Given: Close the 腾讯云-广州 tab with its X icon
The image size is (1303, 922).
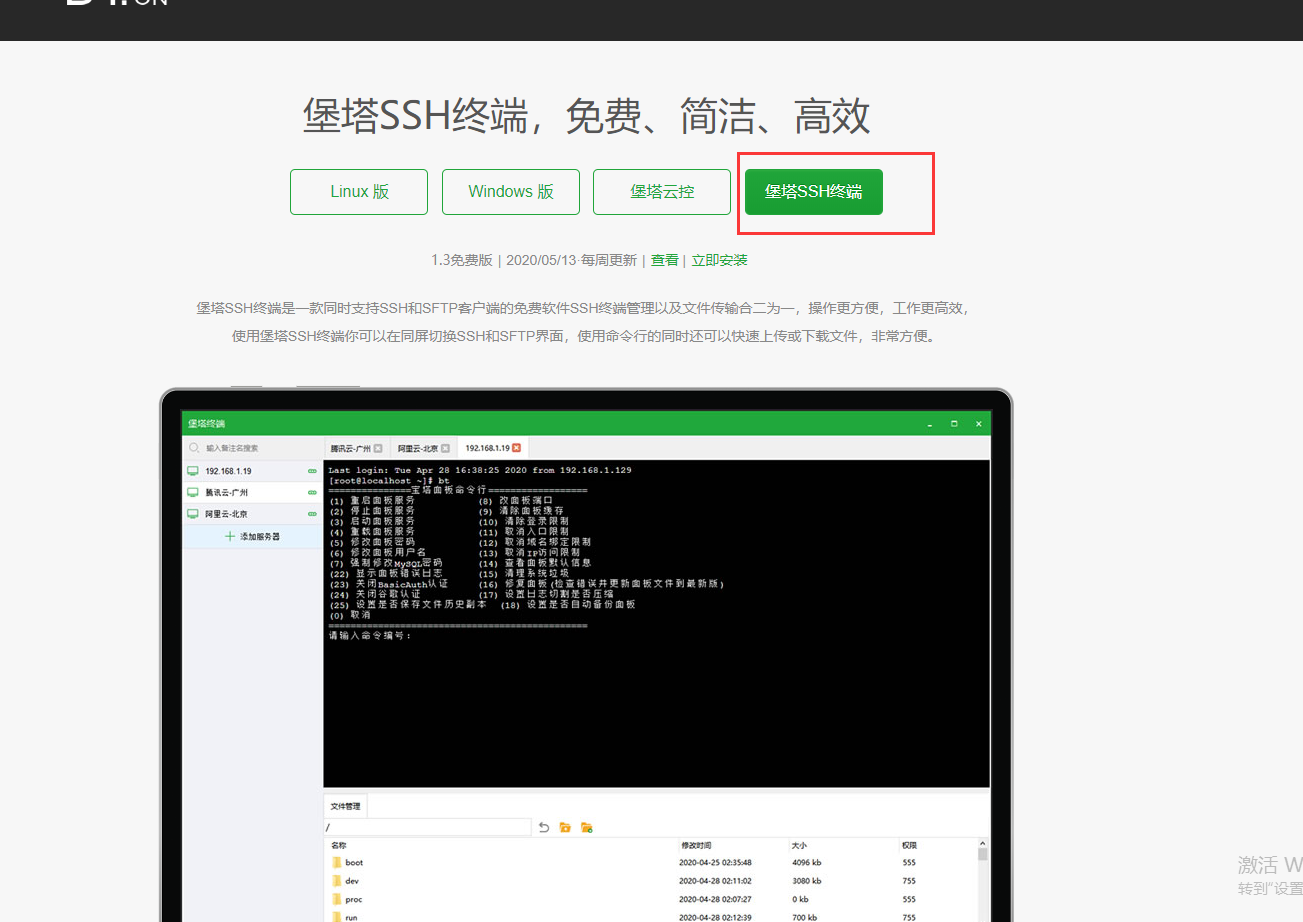Looking at the screenshot, I should pyautogui.click(x=378, y=448).
